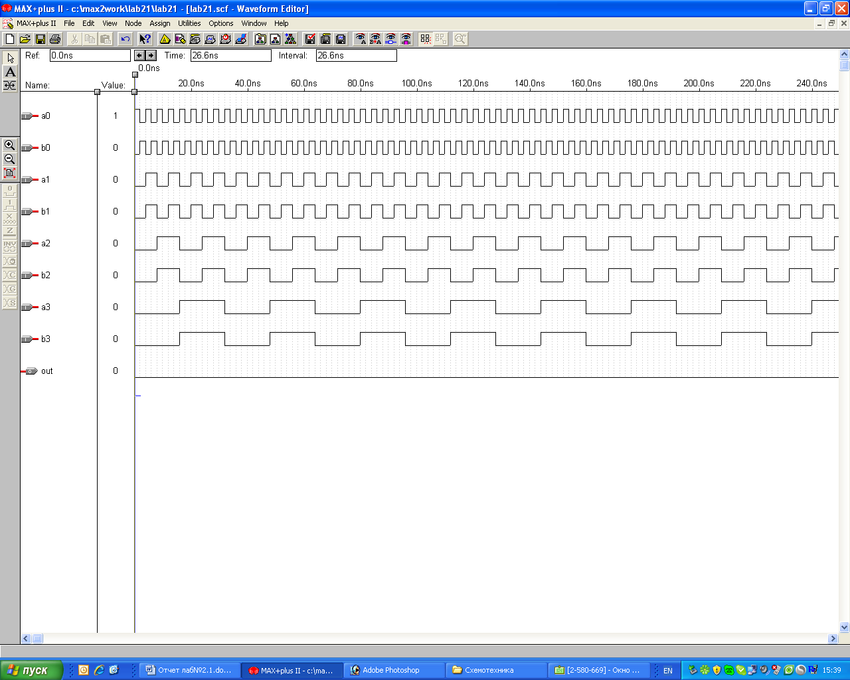Screen dimensions: 850x680
Task: Open a file via folder icon
Action: coord(25,39)
